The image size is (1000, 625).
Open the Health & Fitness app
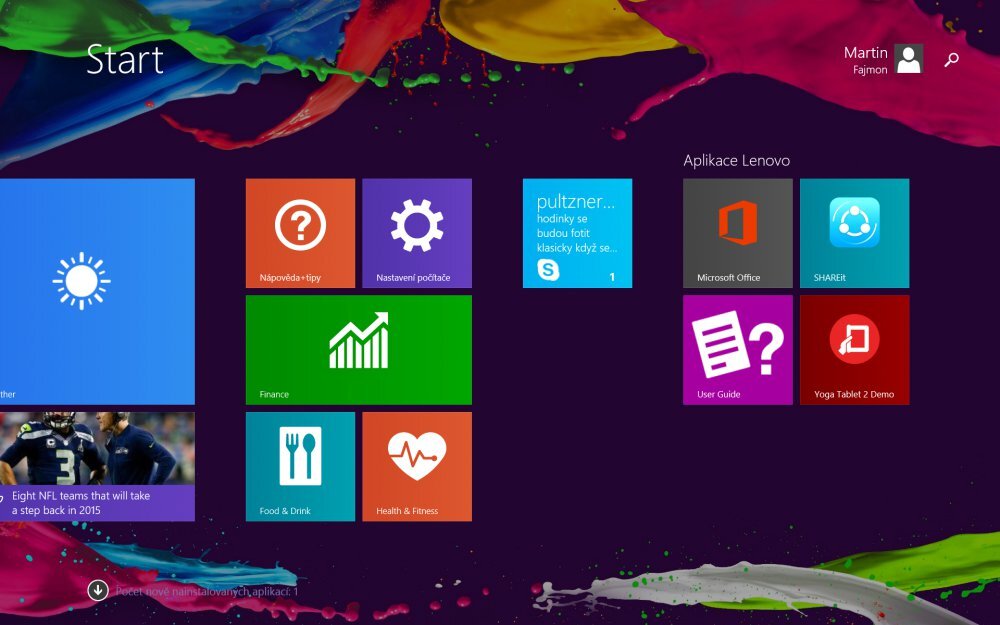coord(417,465)
